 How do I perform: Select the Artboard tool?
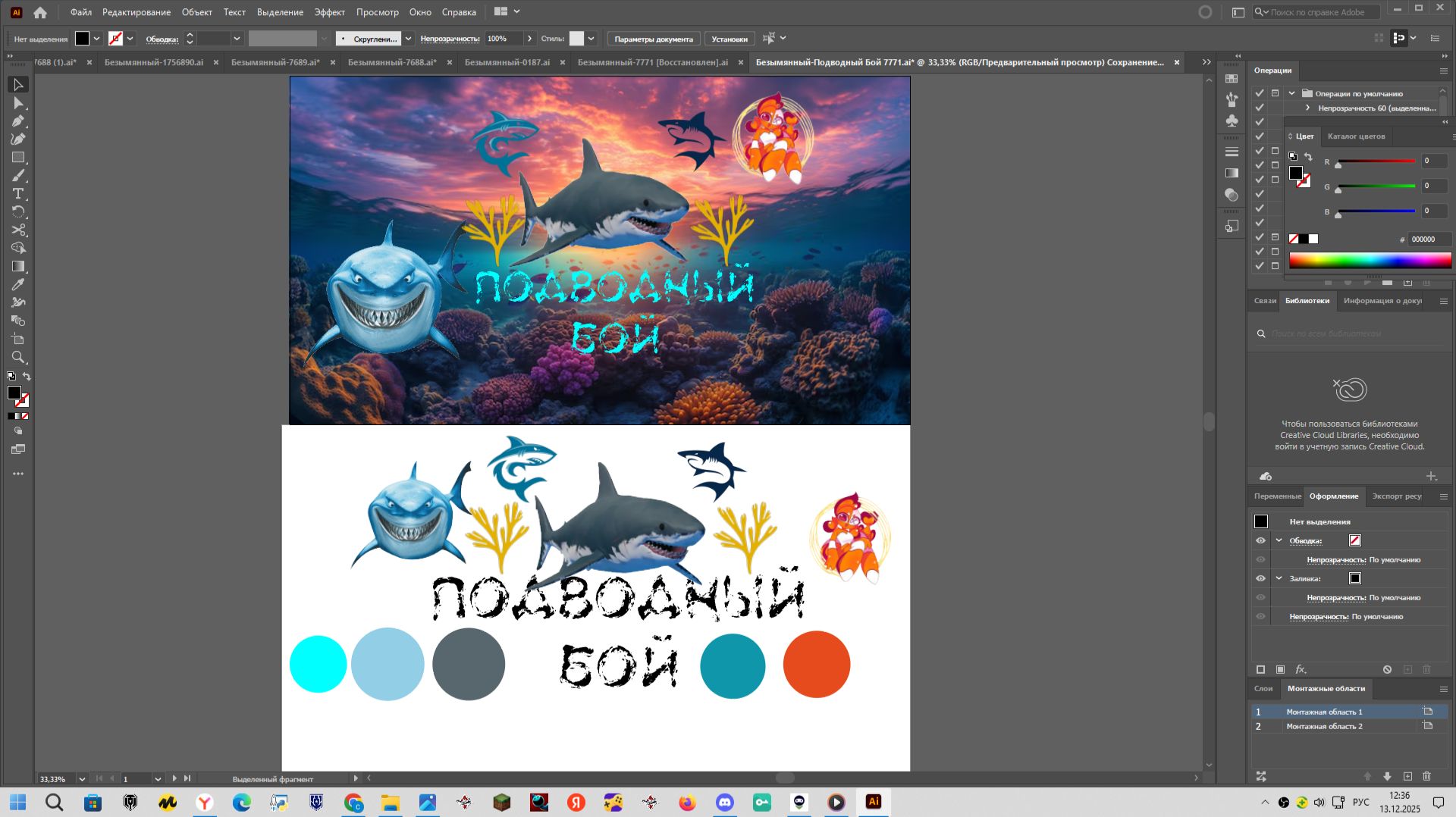tap(18, 340)
